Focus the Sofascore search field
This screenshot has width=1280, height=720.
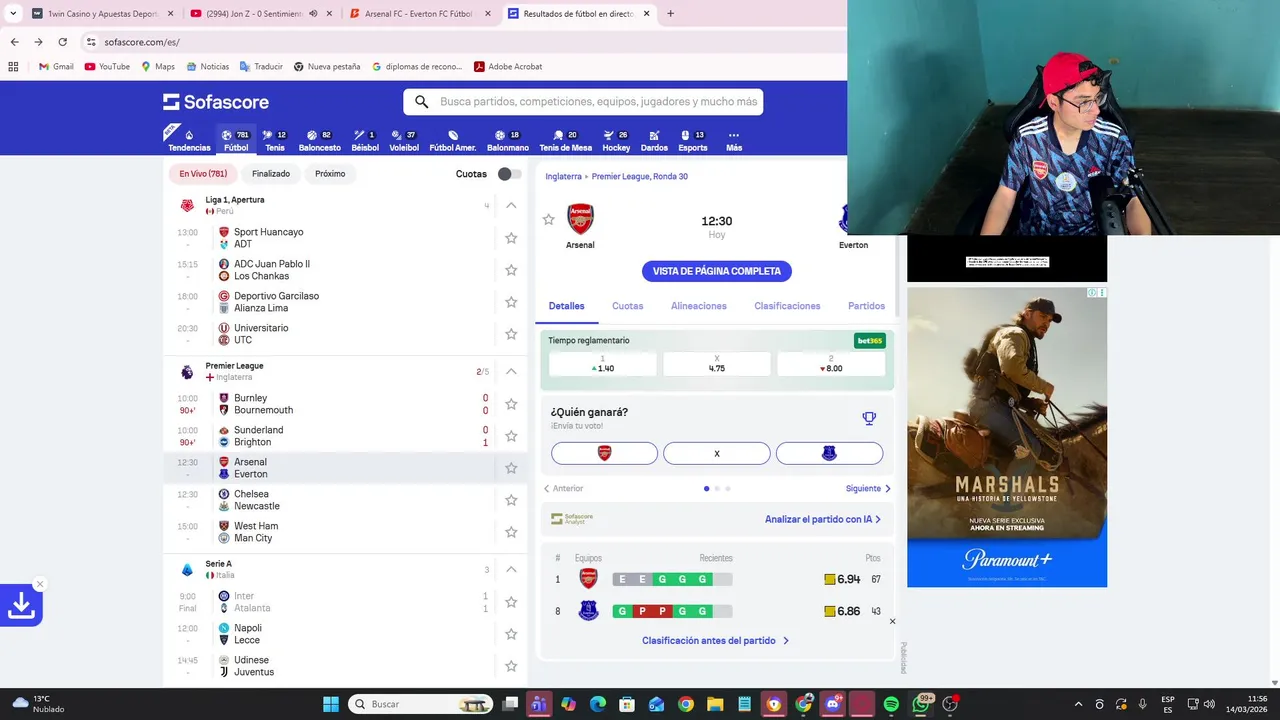click(583, 102)
